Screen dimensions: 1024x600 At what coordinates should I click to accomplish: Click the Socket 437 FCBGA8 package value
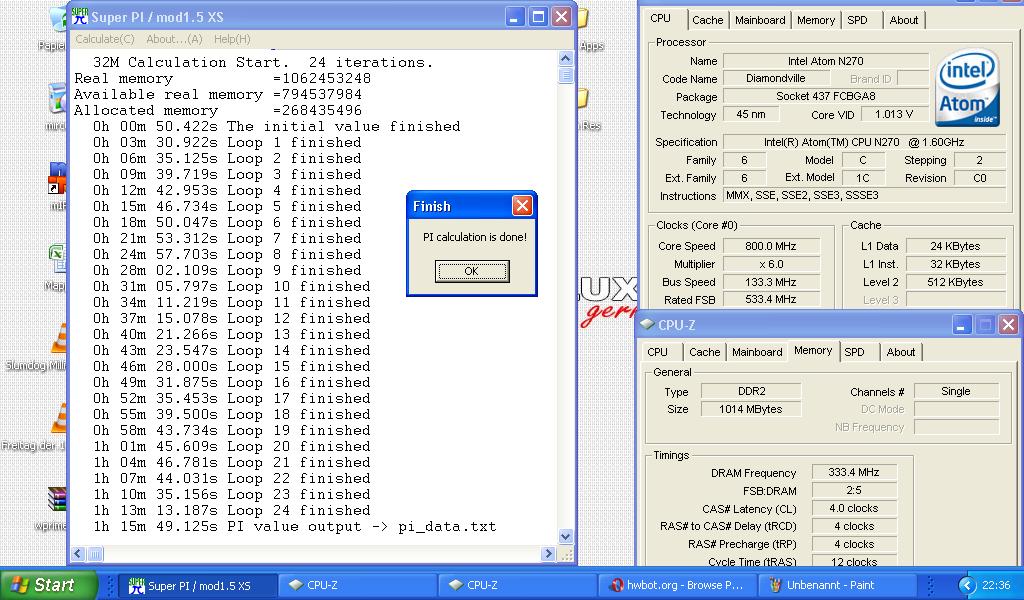click(x=825, y=96)
